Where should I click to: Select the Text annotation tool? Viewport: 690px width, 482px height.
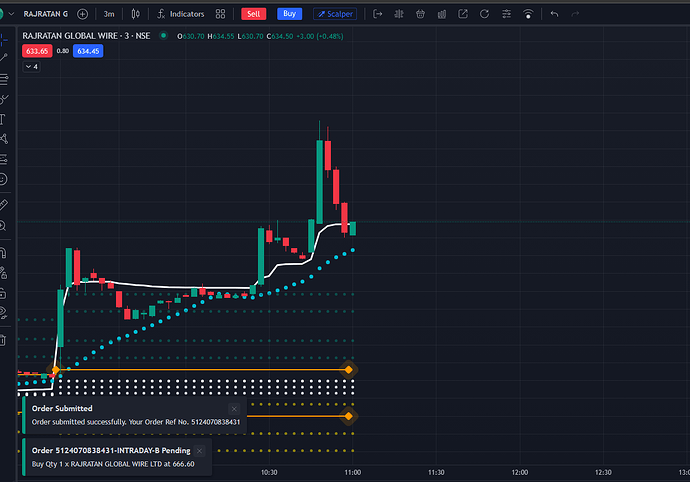[3, 119]
